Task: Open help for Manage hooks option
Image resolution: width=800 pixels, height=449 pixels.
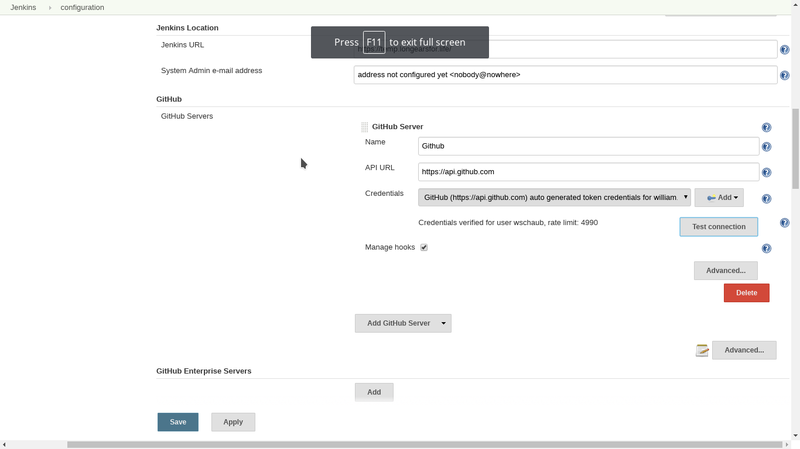Action: tap(766, 248)
